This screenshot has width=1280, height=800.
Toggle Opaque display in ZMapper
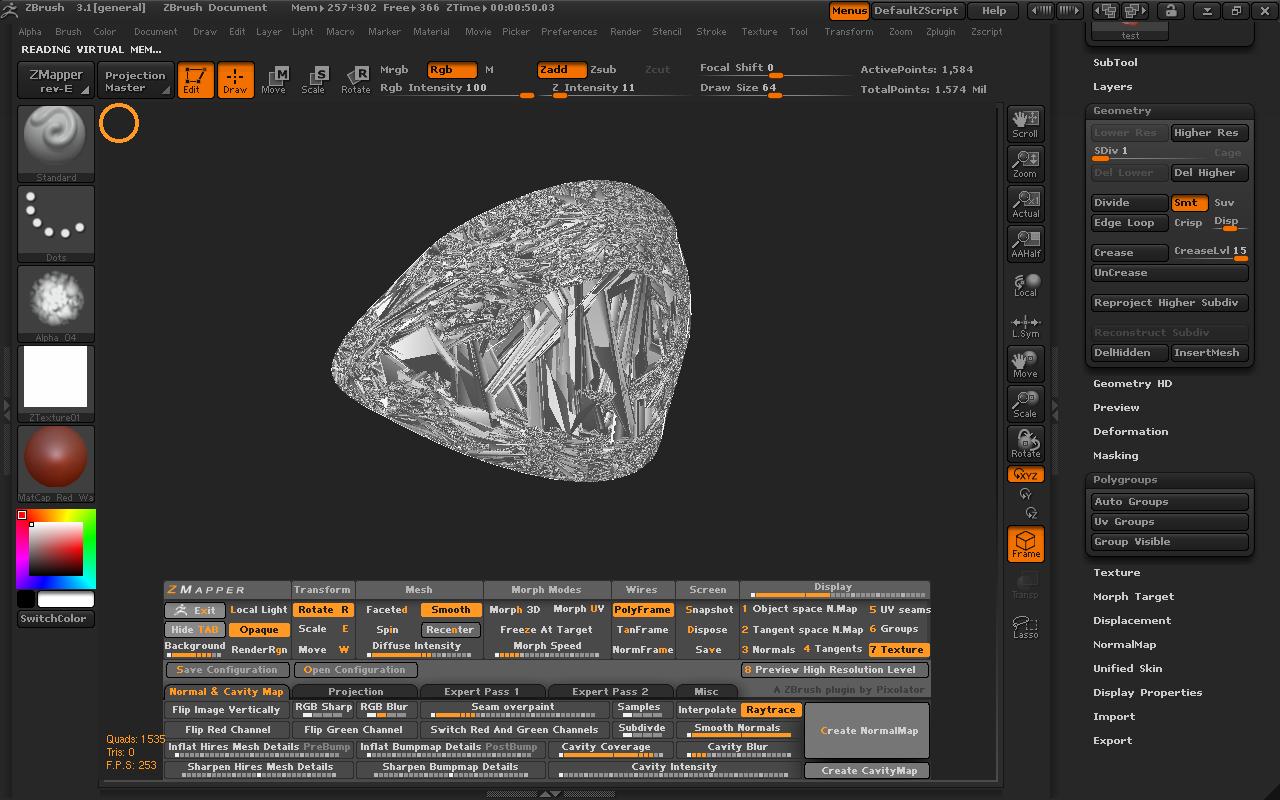point(259,630)
